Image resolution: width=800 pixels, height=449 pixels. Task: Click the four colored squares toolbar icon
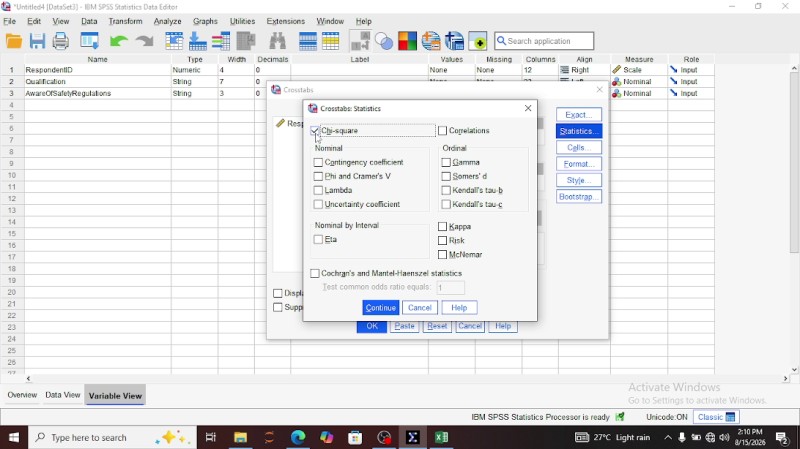tap(407, 41)
